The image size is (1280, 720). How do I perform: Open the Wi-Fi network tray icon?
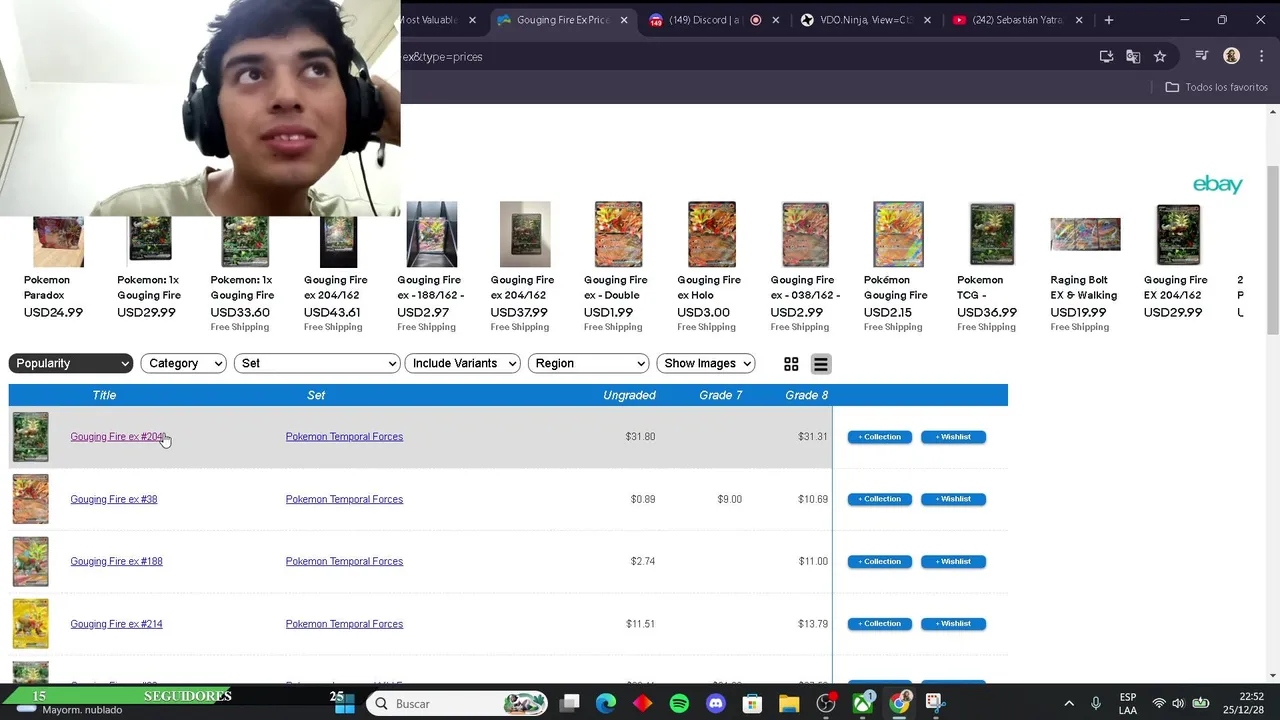[1159, 704]
